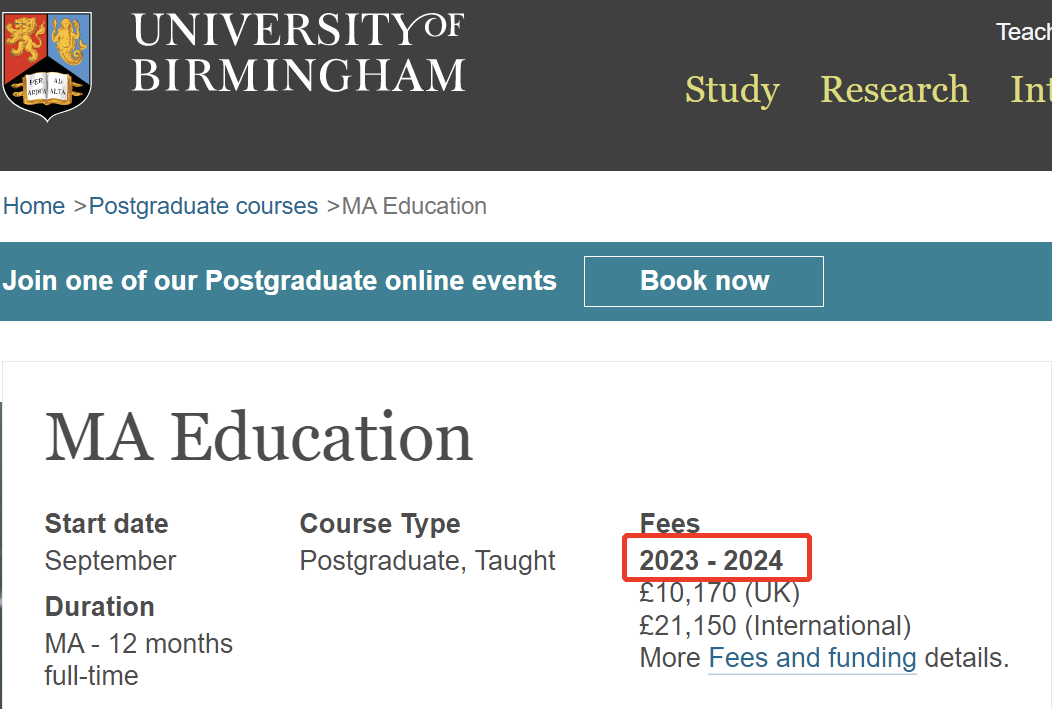This screenshot has height=709, width=1052.
Task: Click the MA Education page heading
Action: pyautogui.click(x=259, y=437)
